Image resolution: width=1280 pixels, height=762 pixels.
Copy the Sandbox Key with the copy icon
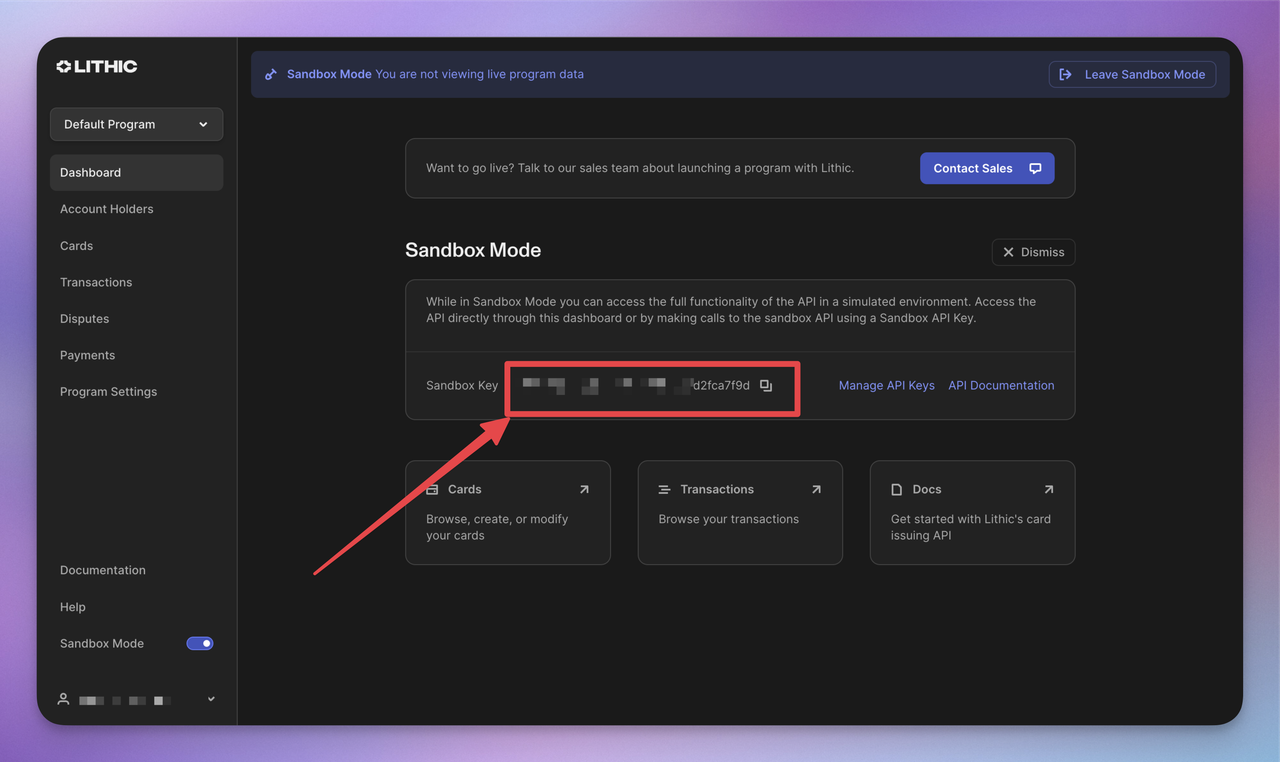[766, 385]
